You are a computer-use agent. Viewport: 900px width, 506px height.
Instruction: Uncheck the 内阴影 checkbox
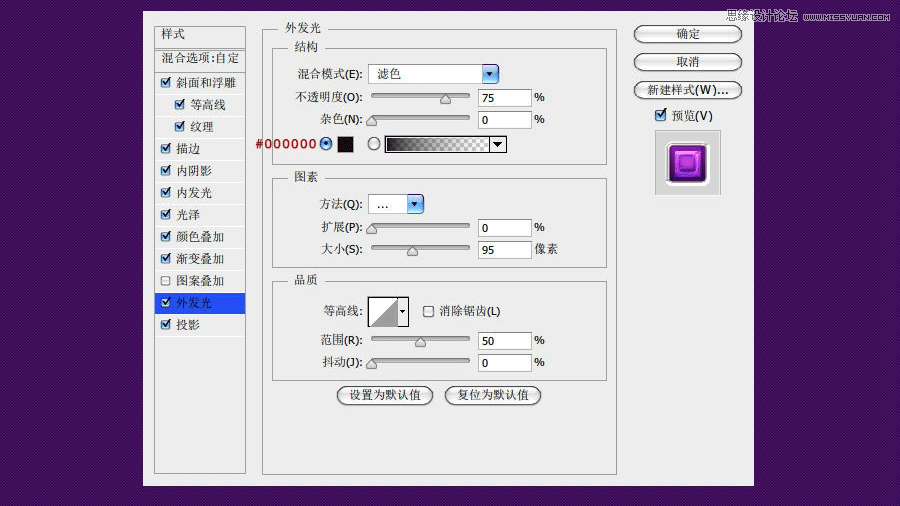point(166,170)
